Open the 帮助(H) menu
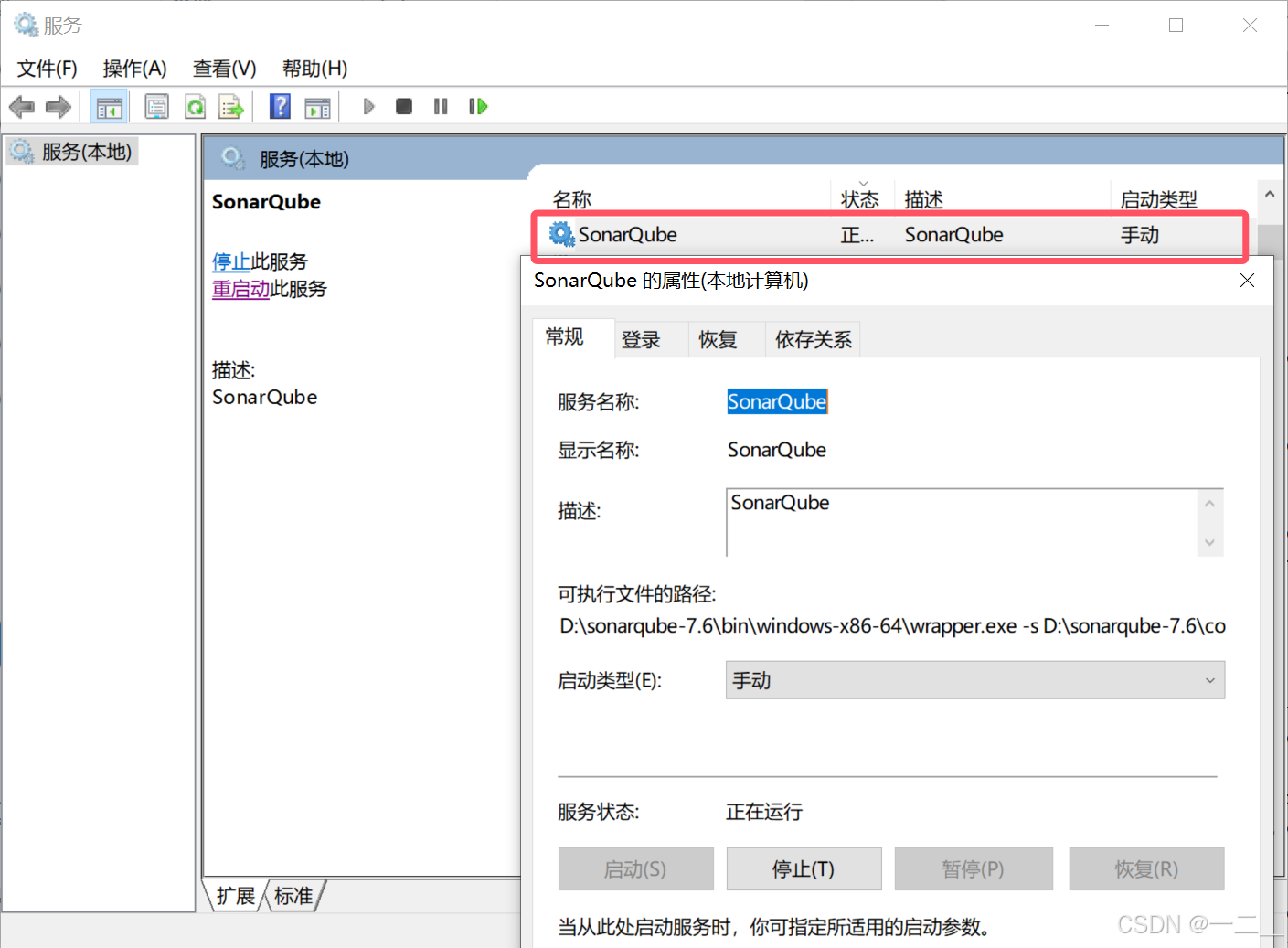Viewport: 1288px width, 948px height. pos(314,69)
